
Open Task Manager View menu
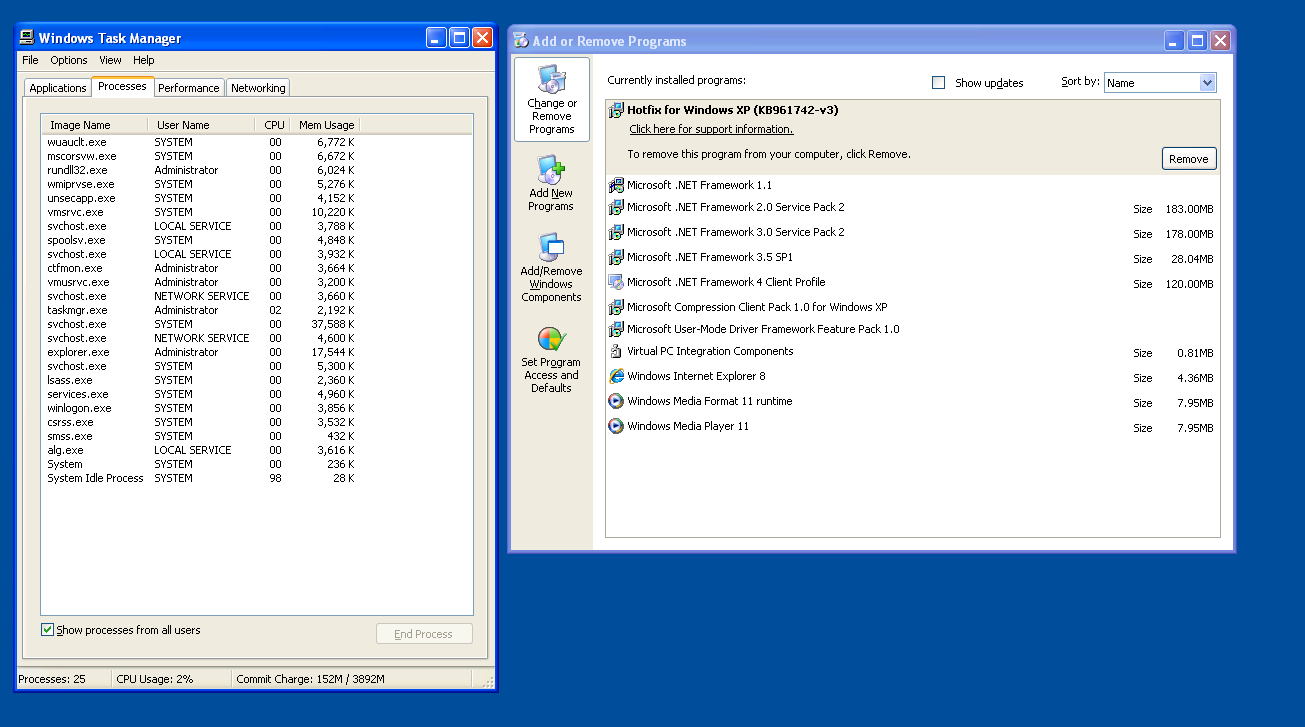click(110, 60)
